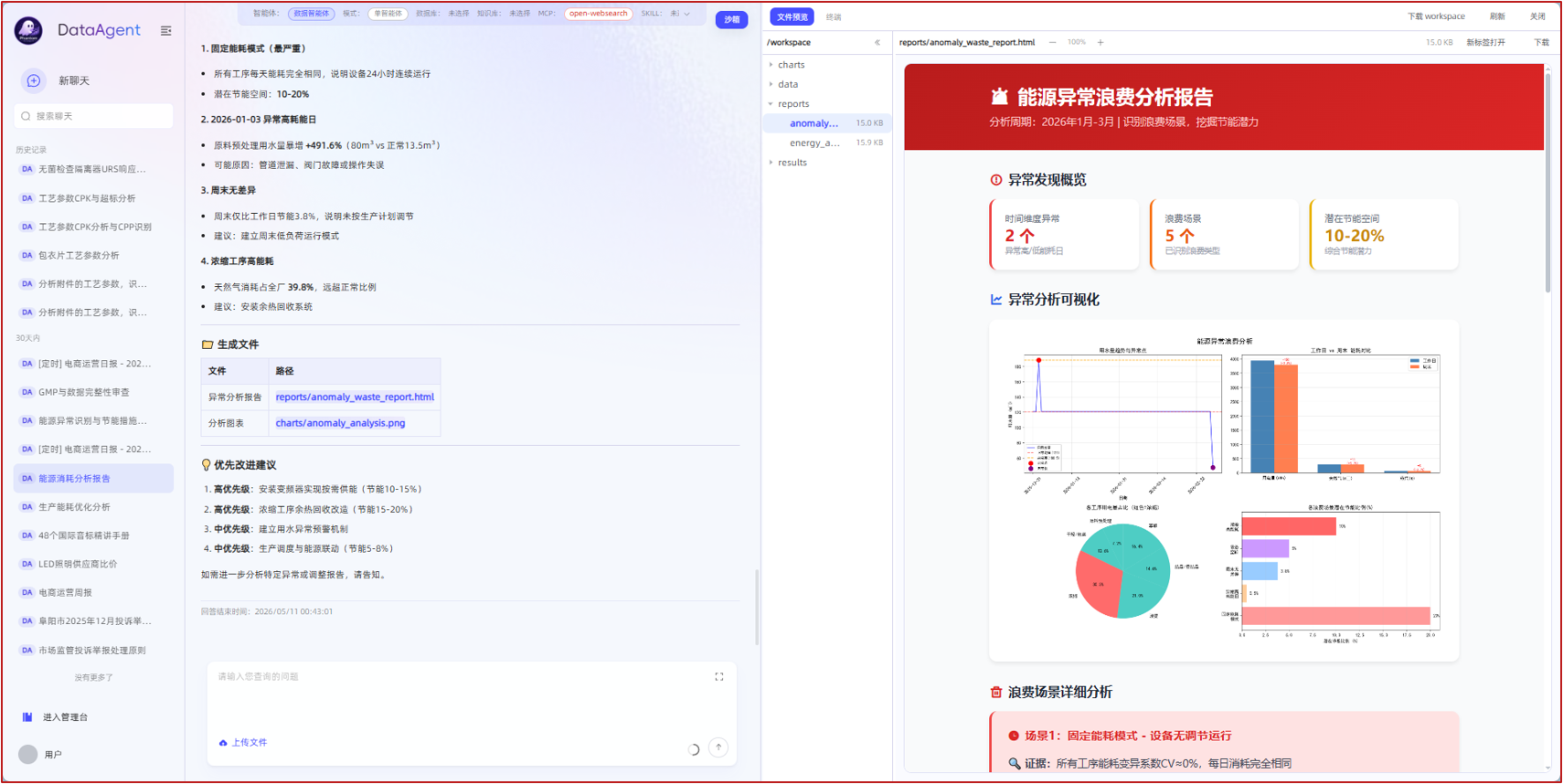The width and height of the screenshot is (1563, 784).
Task: Switch to the 终端 tab
Action: coord(834,16)
